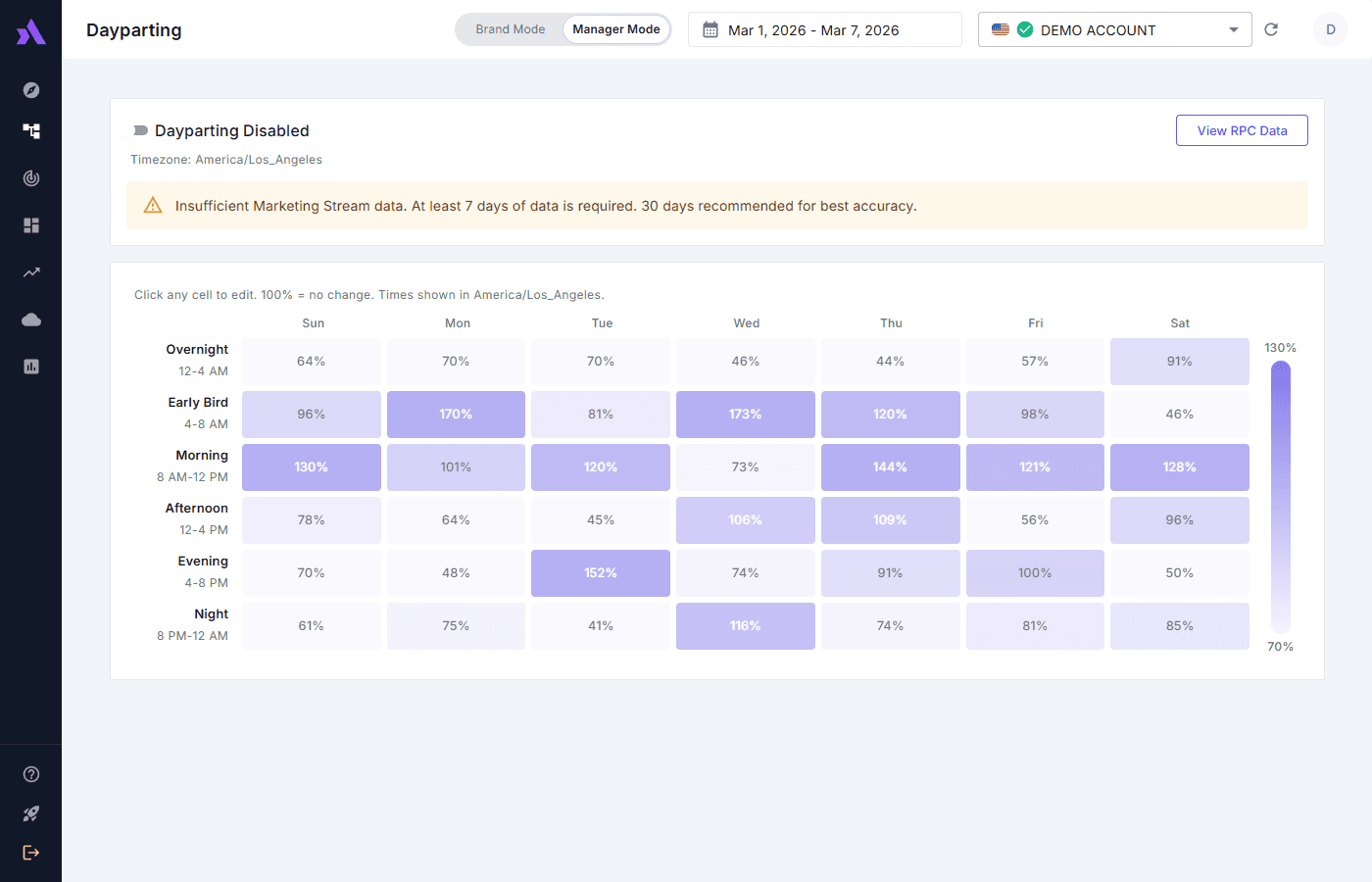Switch to Brand Mode
This screenshot has width=1372, height=882.
tap(511, 29)
